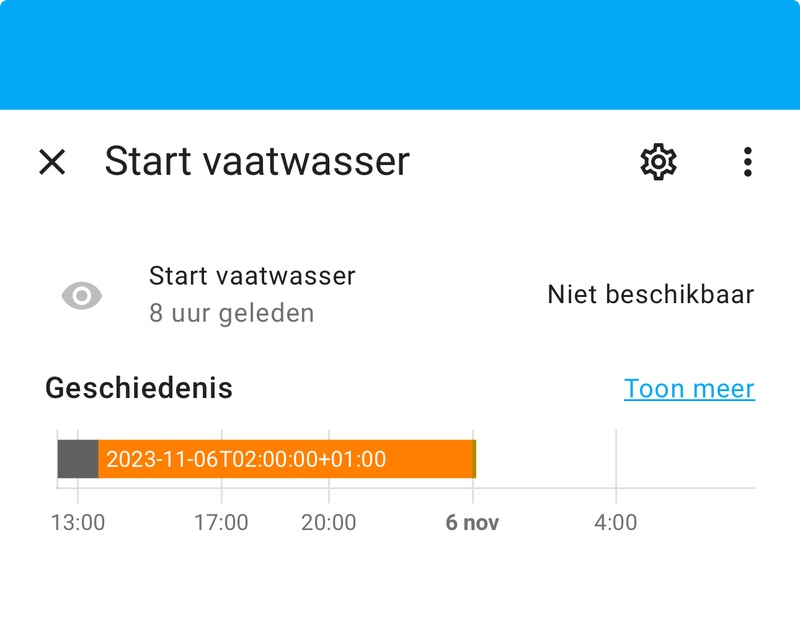Click the gray segment of history bar
Viewport: 800px width, 641px height.
point(78,459)
